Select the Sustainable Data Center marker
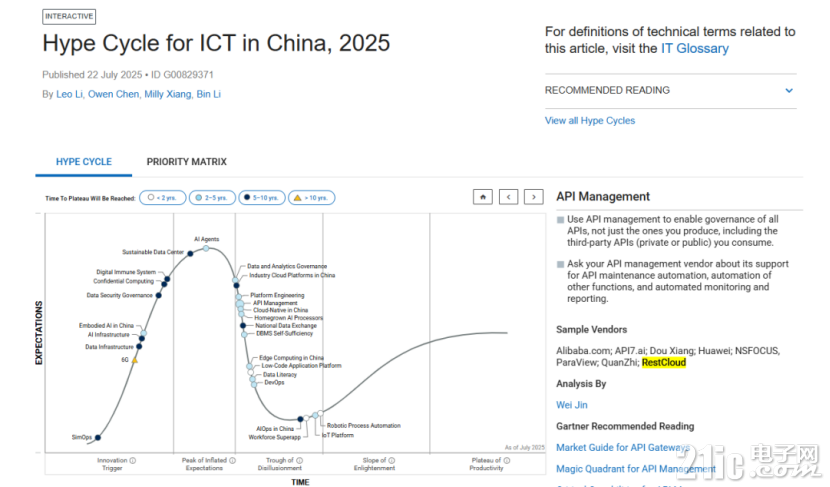830x487 pixels. 191,254
